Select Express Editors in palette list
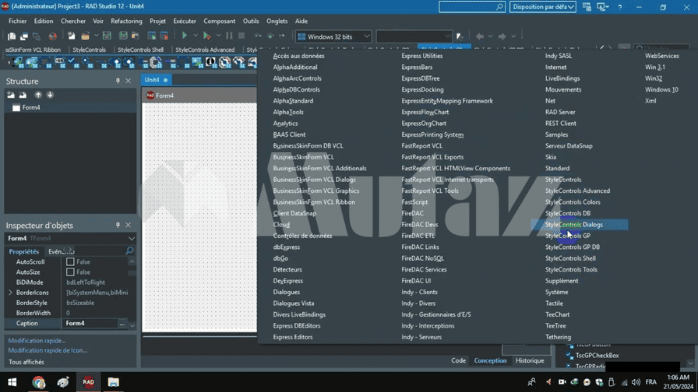The height and width of the screenshot is (392, 698). click(292, 337)
